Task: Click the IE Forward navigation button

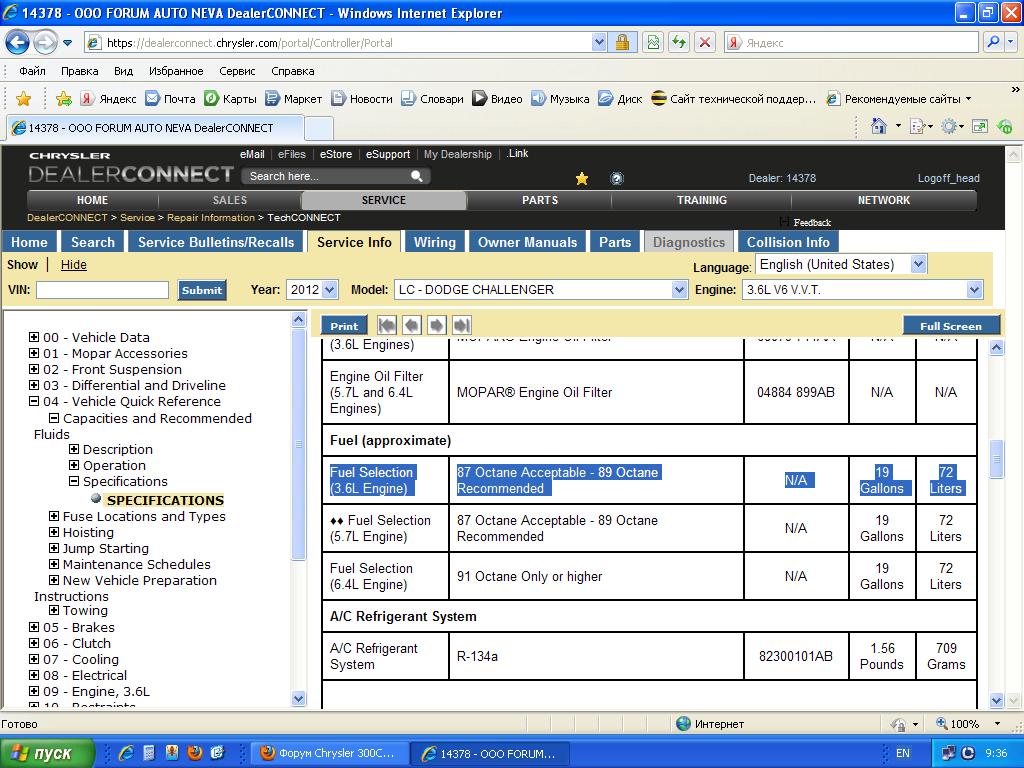Action: (44, 43)
